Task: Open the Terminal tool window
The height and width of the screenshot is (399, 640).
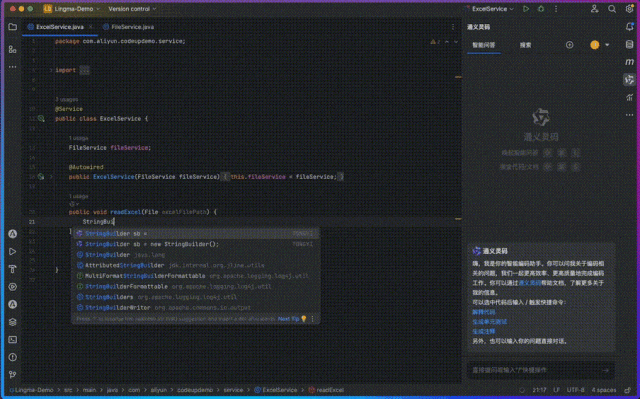Action: point(13,339)
